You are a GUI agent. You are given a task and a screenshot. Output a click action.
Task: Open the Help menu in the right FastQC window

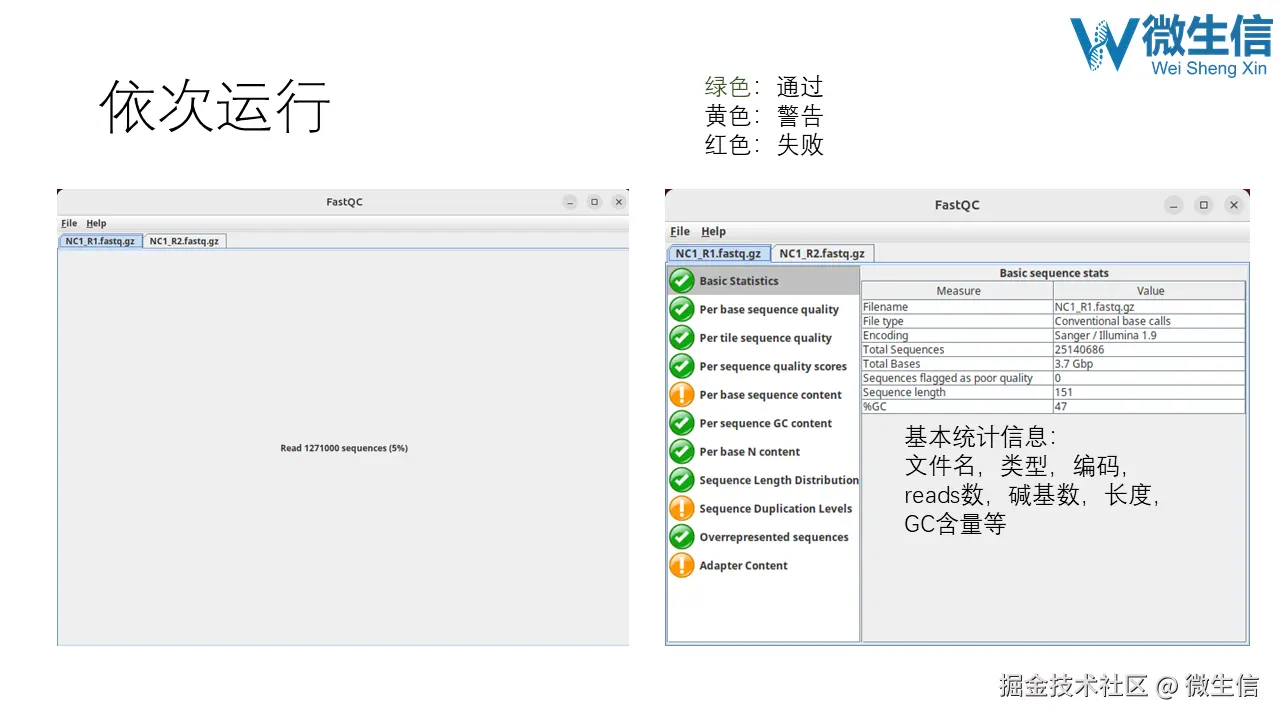coord(713,231)
